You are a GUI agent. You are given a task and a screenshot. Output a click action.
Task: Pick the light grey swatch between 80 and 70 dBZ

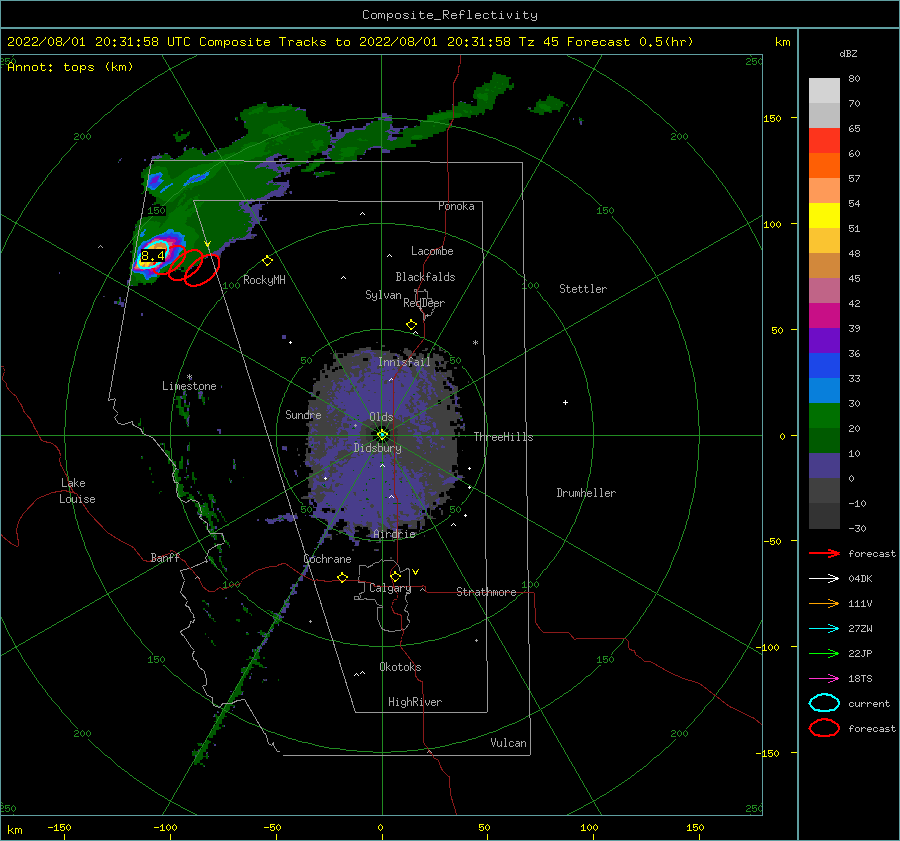tap(824, 91)
